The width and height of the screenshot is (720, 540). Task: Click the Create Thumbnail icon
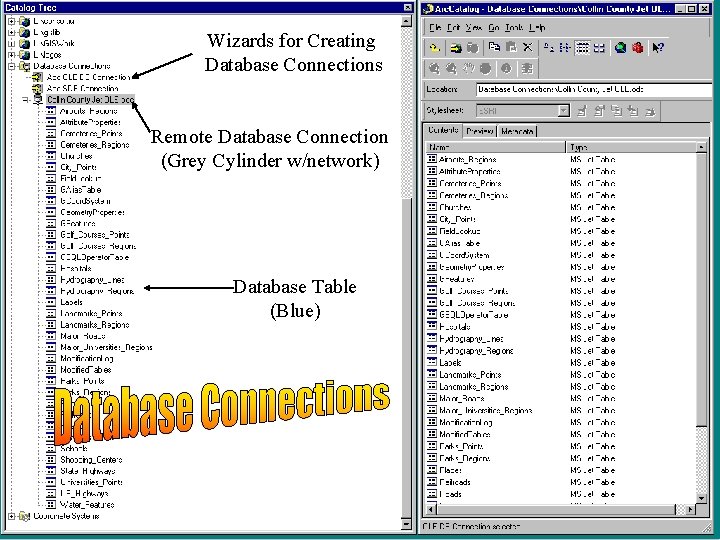[527, 68]
